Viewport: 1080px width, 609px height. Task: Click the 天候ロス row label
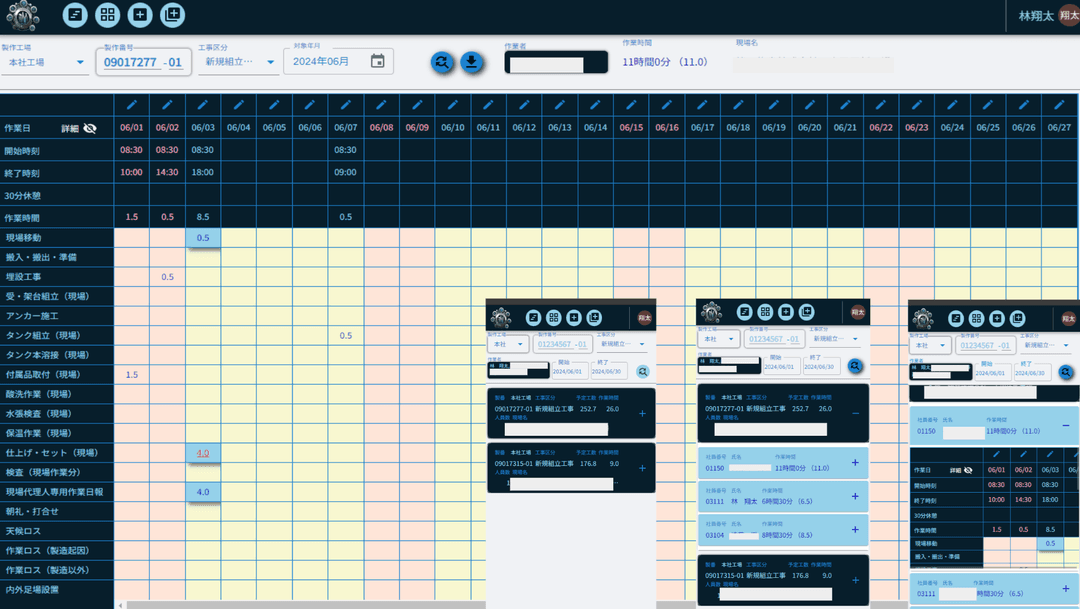23,531
